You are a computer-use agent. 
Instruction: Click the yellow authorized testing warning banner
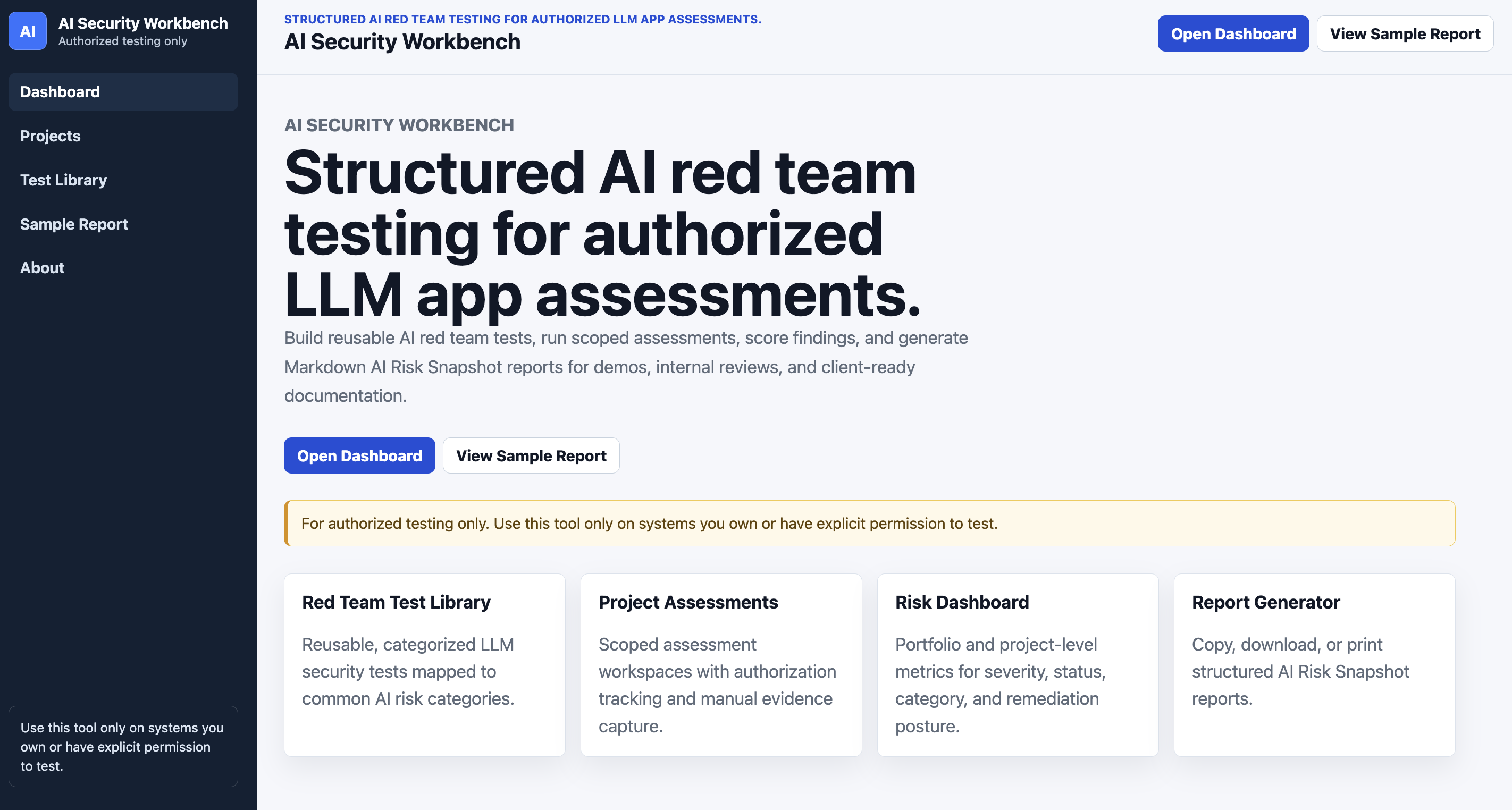coord(869,524)
